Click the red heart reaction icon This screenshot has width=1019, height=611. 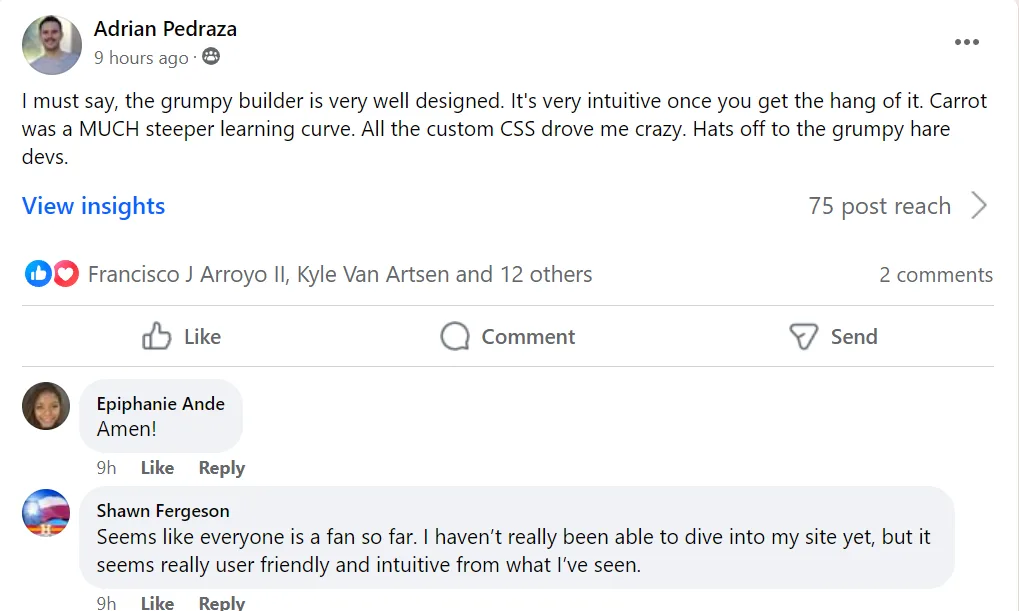[66, 274]
